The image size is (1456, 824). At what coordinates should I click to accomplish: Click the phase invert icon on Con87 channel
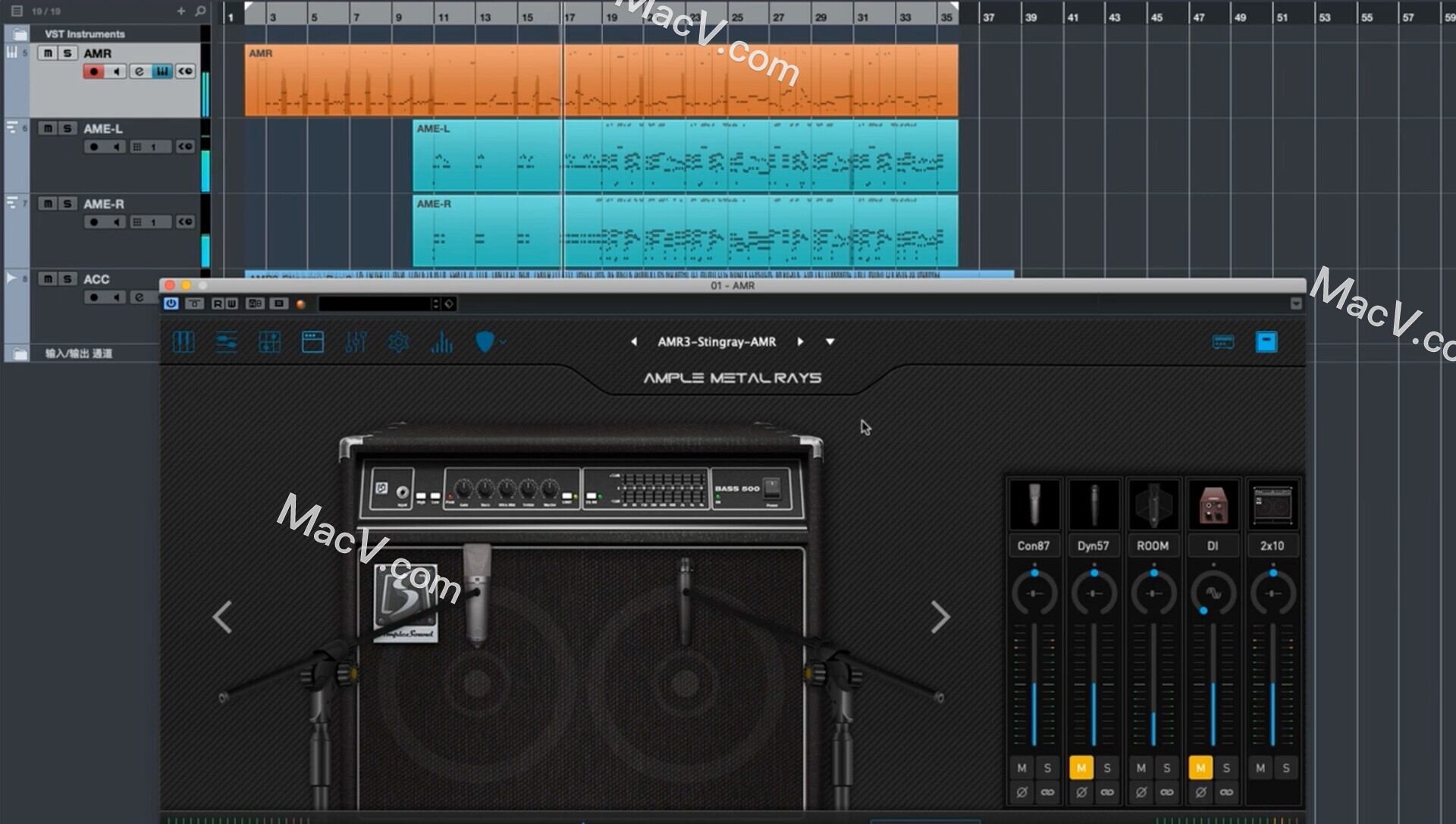[x=1021, y=792]
